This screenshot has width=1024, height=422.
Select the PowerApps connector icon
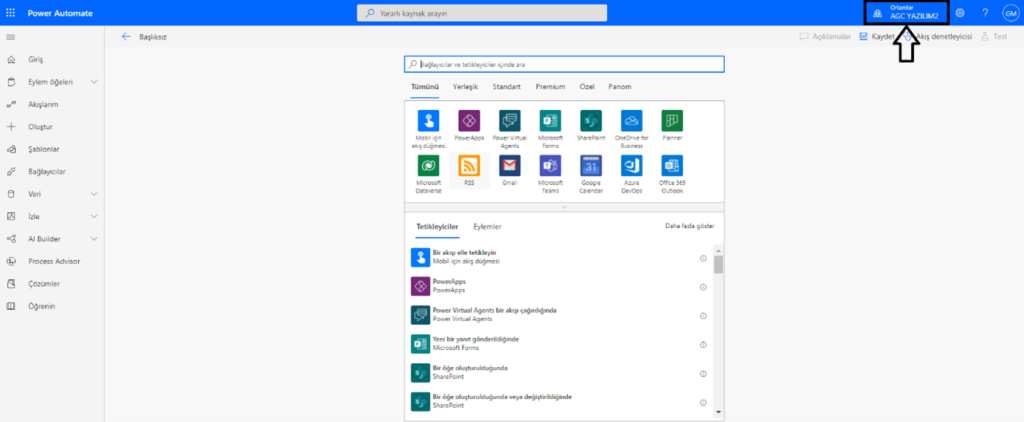point(469,121)
